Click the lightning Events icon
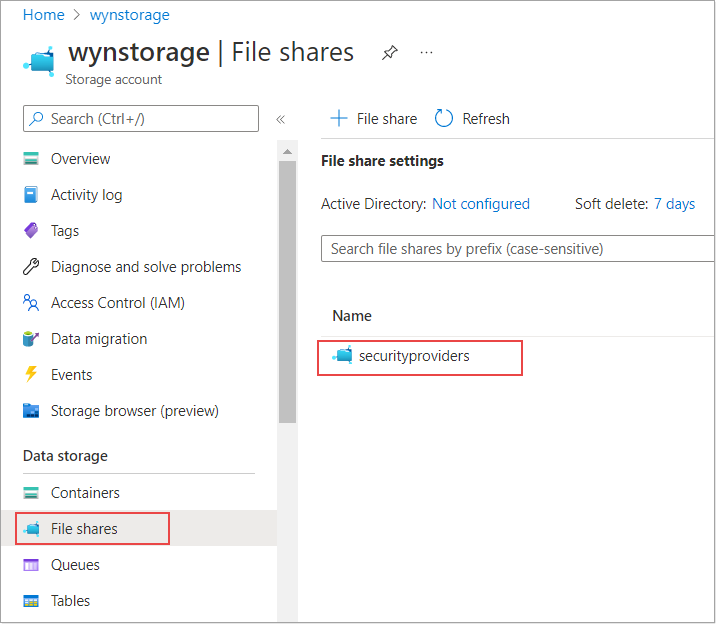This screenshot has width=720, height=626. 31,374
